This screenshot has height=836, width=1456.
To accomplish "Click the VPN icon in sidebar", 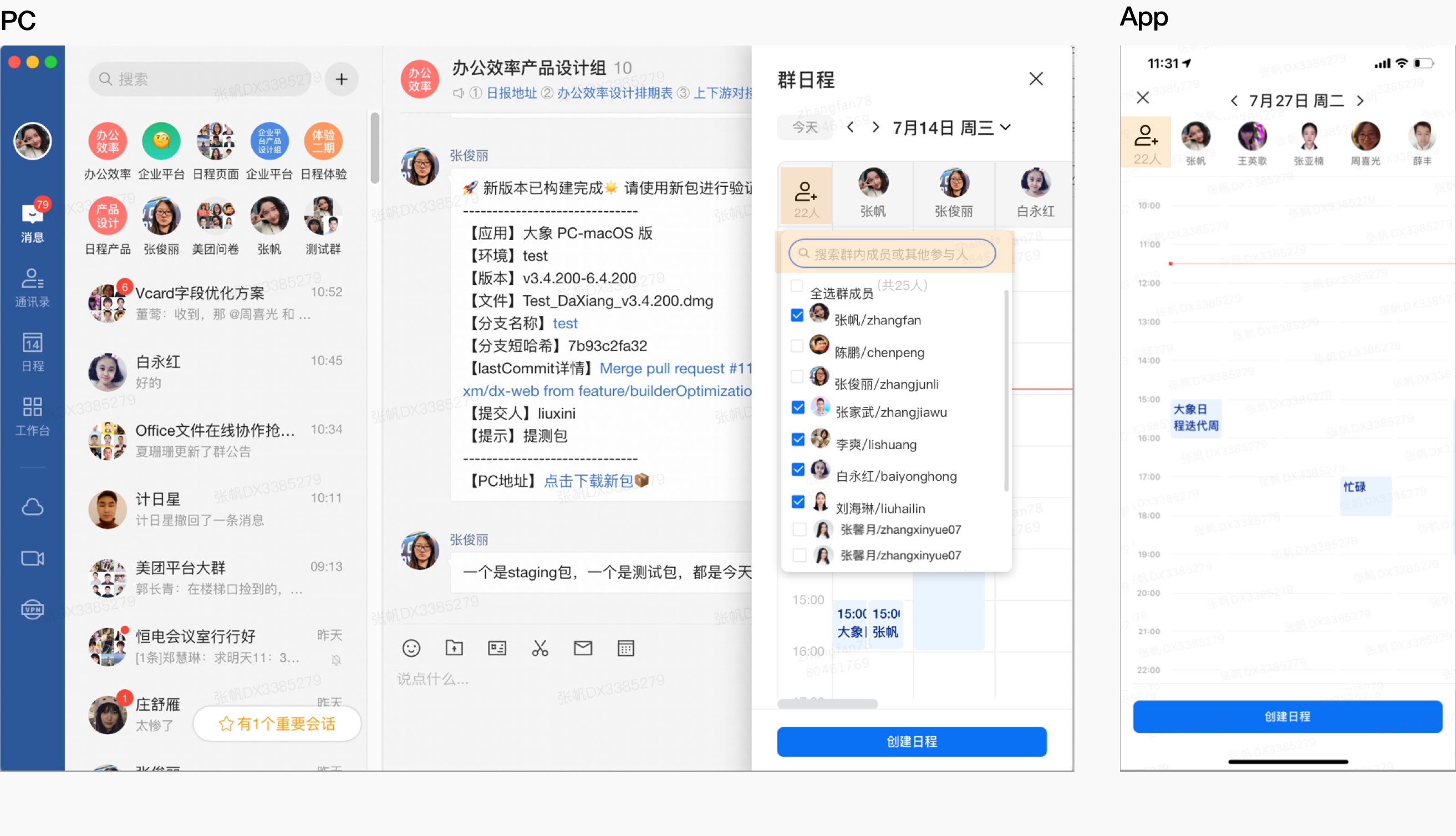I will 32,609.
